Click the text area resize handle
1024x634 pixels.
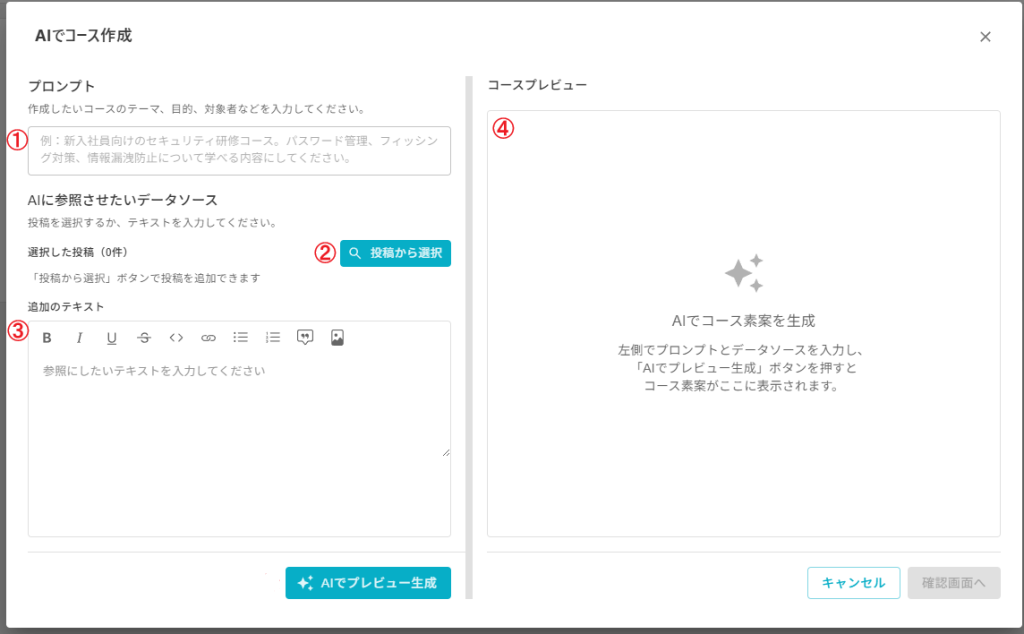pyautogui.click(x=446, y=453)
